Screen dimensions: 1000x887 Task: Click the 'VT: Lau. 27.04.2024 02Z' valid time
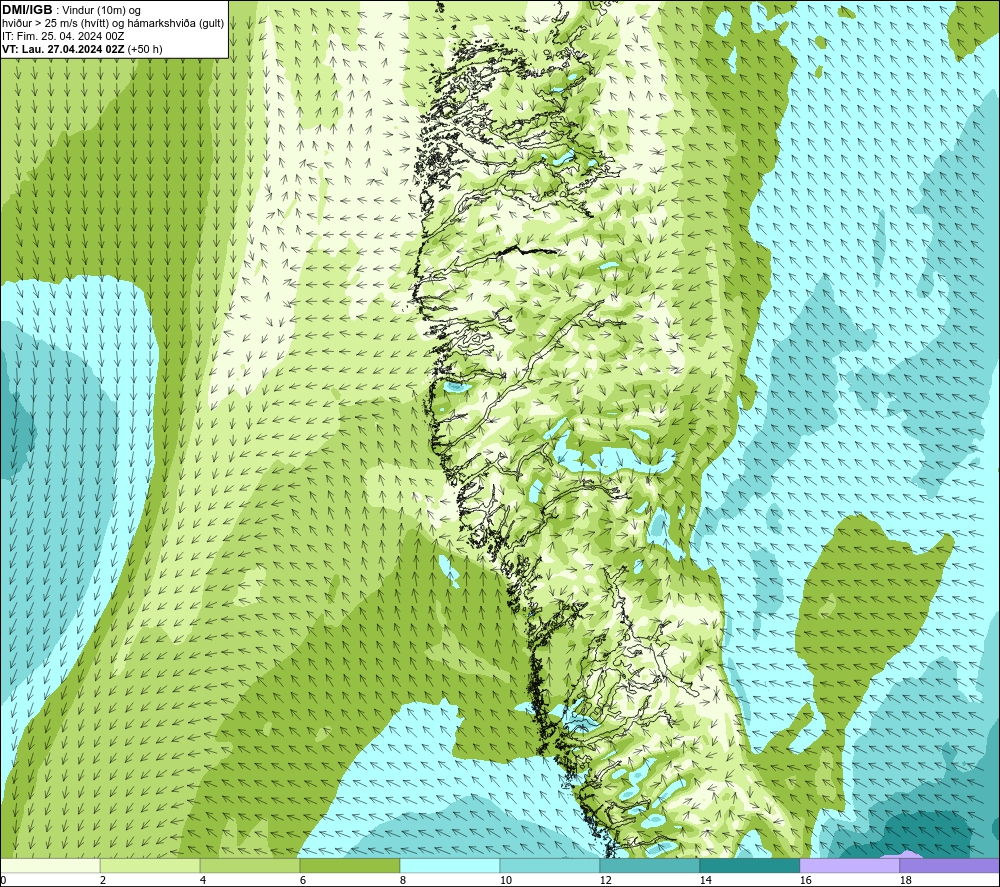click(x=64, y=49)
